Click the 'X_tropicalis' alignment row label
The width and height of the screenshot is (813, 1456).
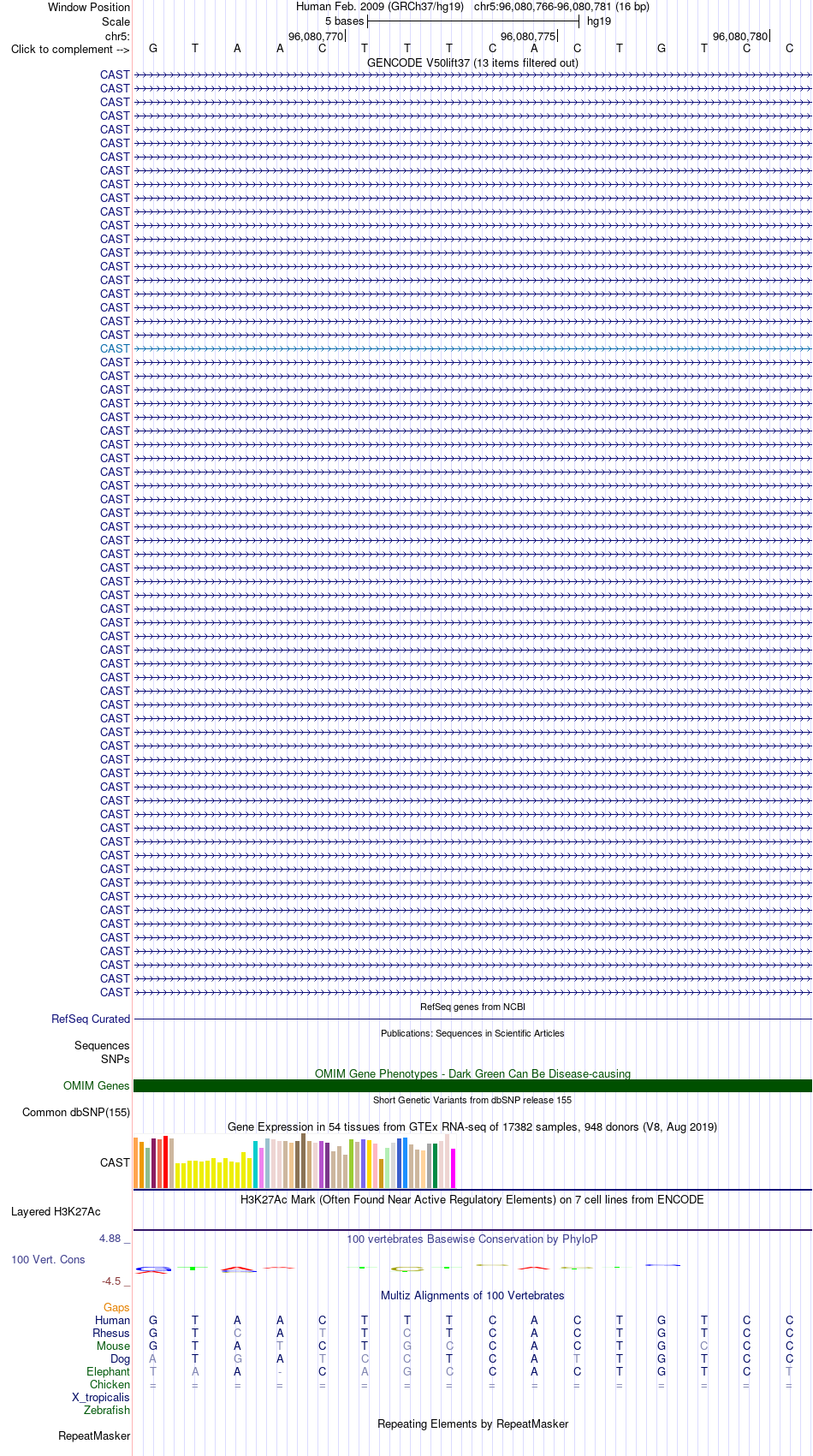[x=101, y=1397]
